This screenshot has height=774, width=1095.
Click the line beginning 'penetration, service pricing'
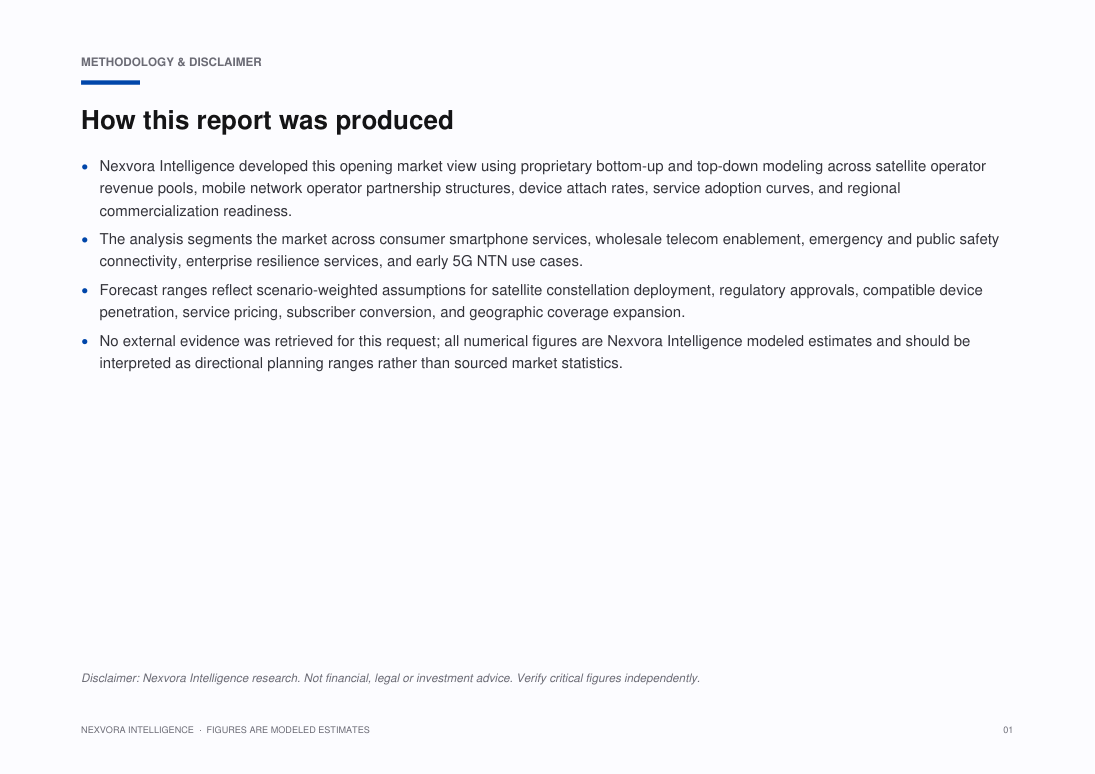(392, 312)
